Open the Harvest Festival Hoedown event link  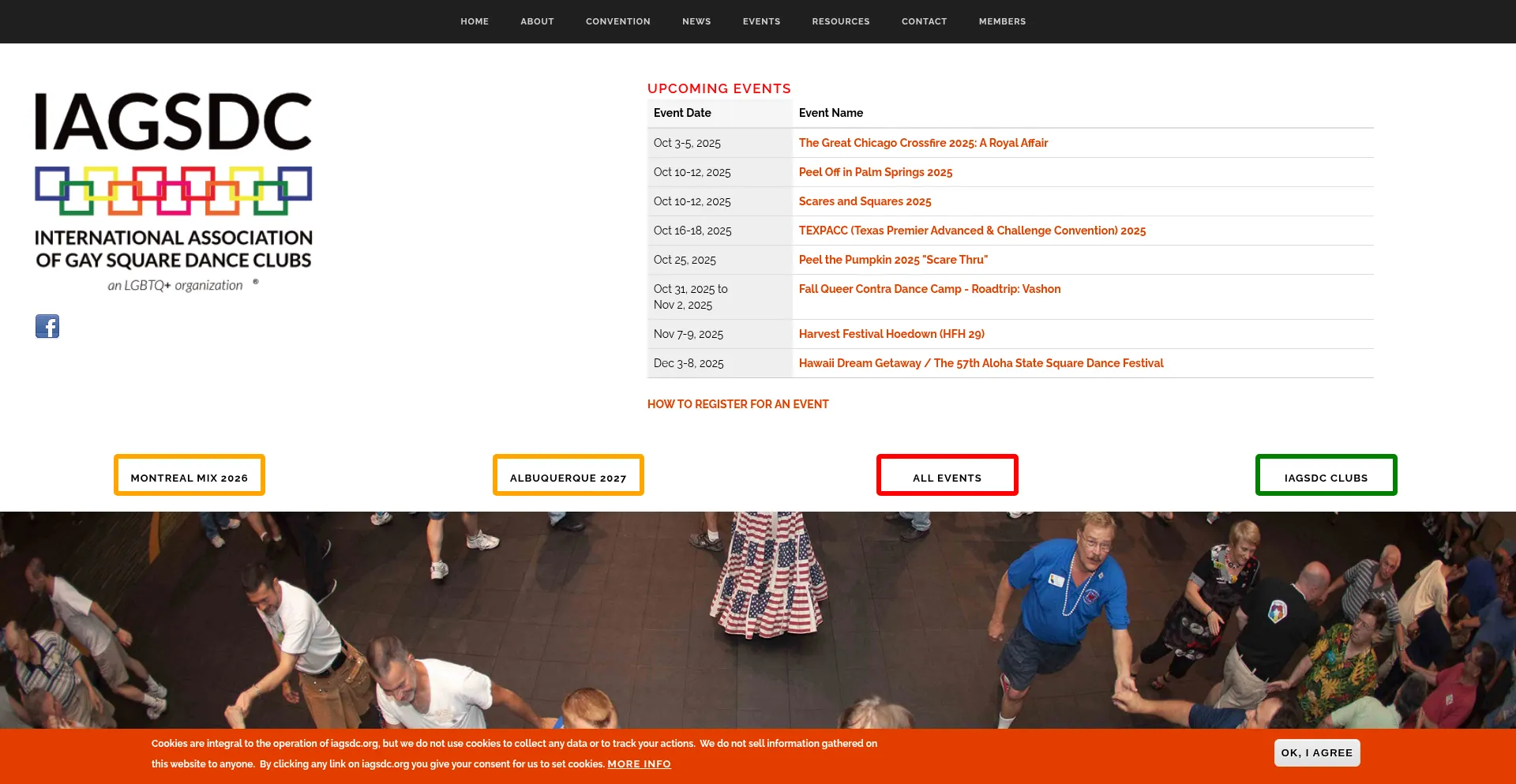[891, 334]
